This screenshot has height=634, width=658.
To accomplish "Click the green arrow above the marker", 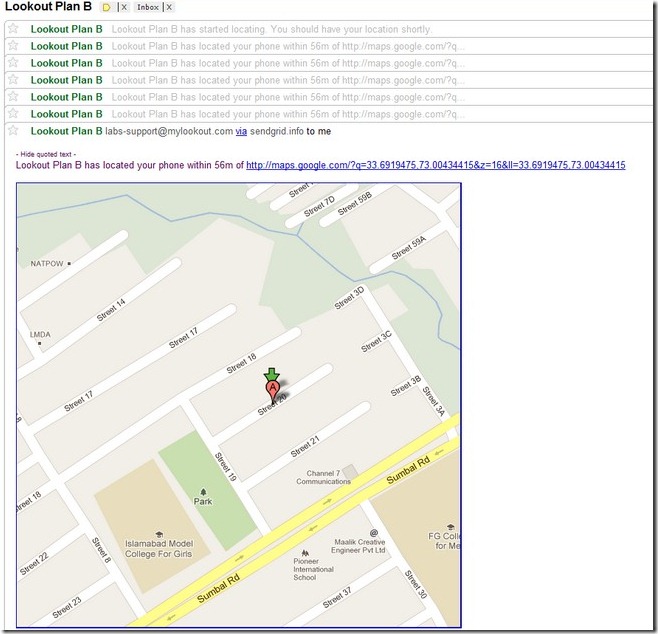I will point(272,374).
